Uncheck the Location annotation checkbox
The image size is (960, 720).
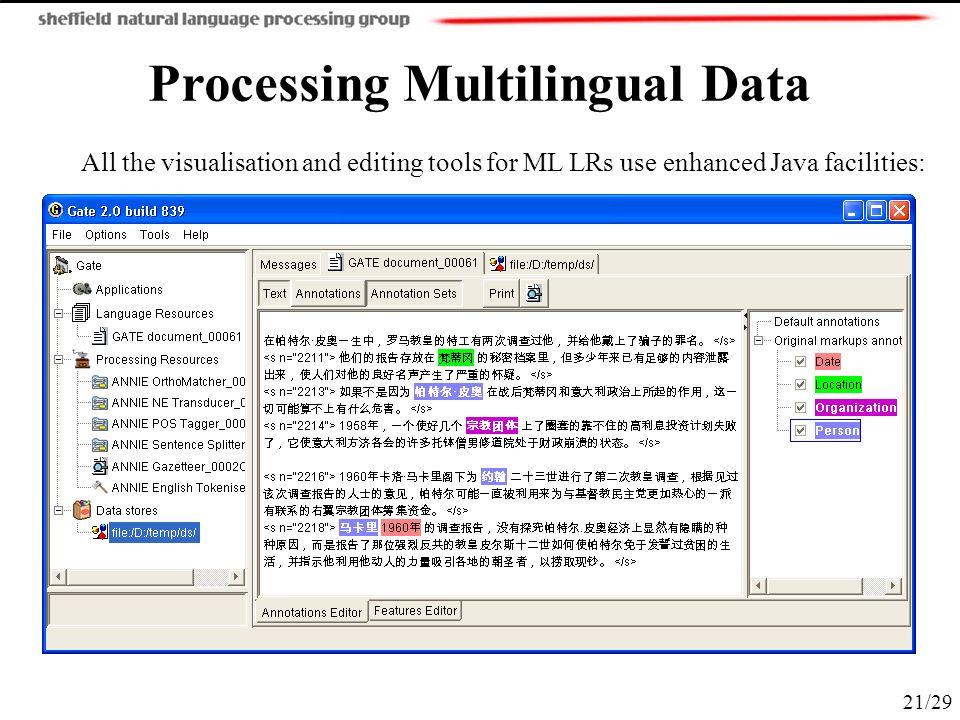coord(800,384)
